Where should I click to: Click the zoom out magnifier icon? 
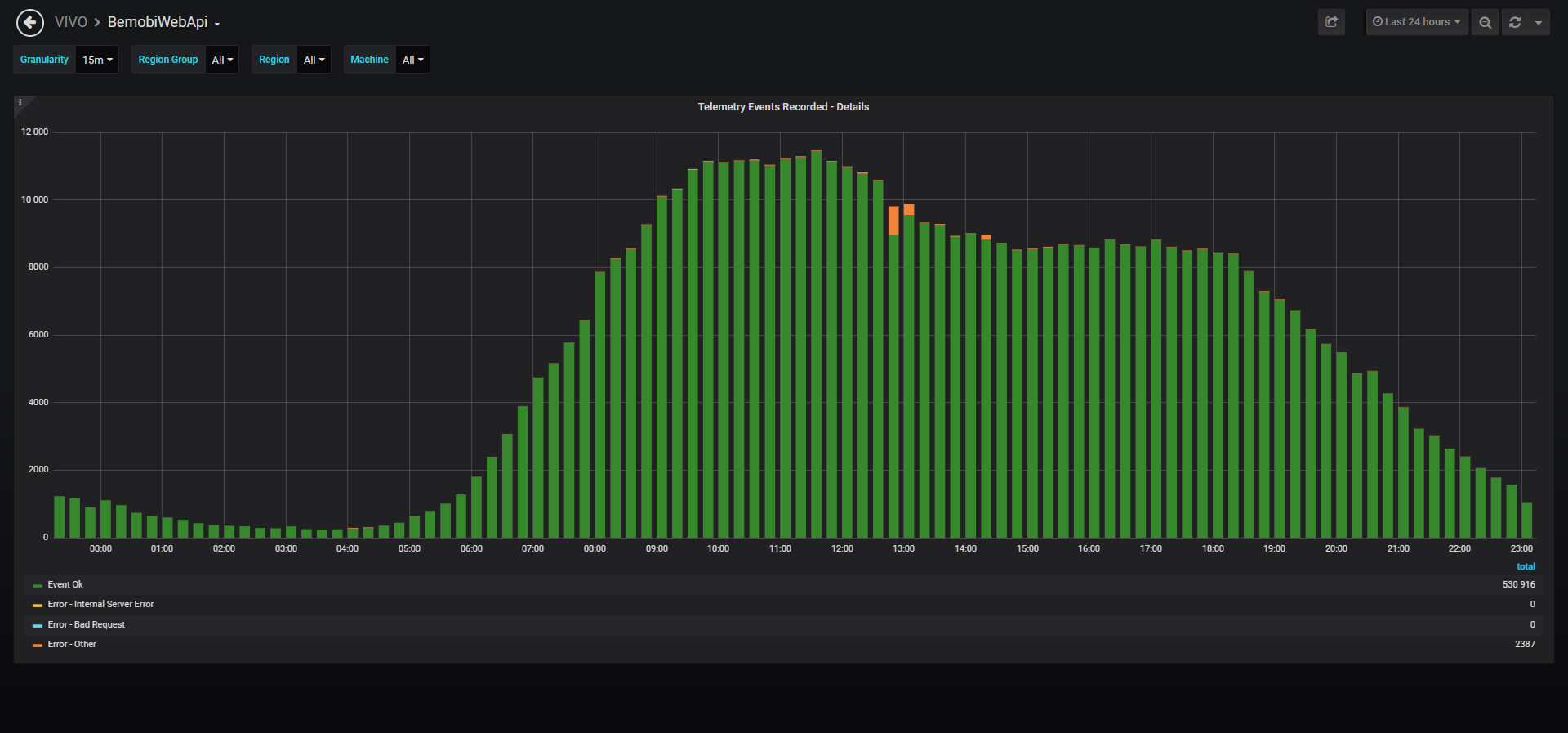pos(1486,22)
